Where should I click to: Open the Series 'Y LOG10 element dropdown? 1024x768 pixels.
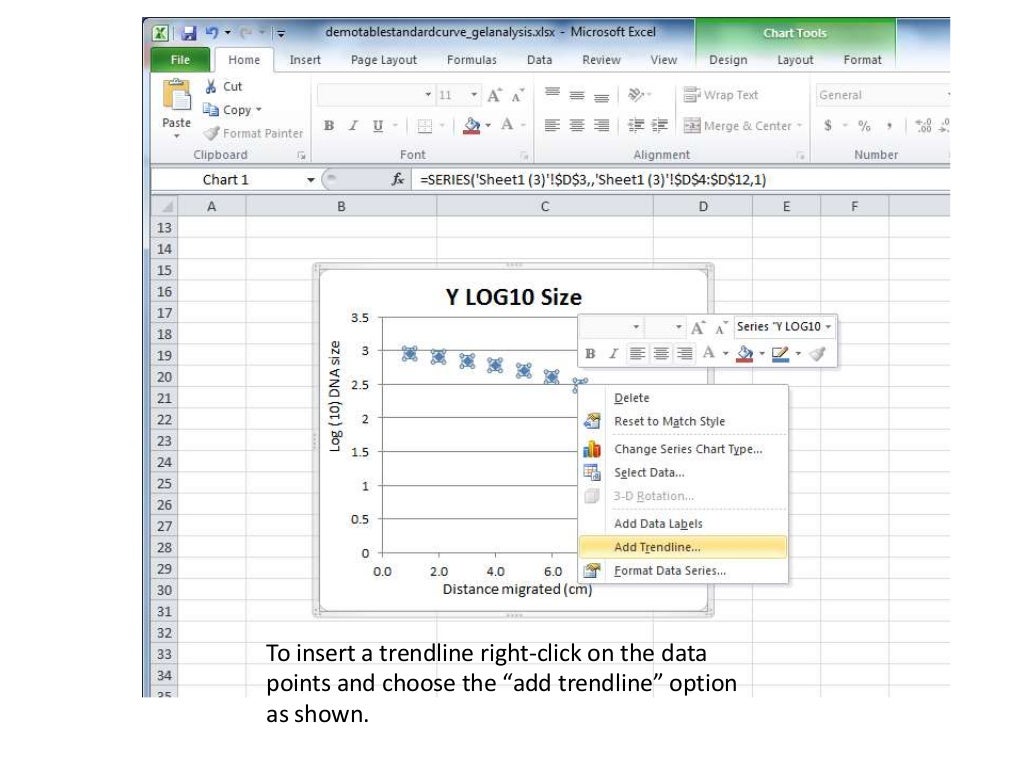[x=828, y=327]
